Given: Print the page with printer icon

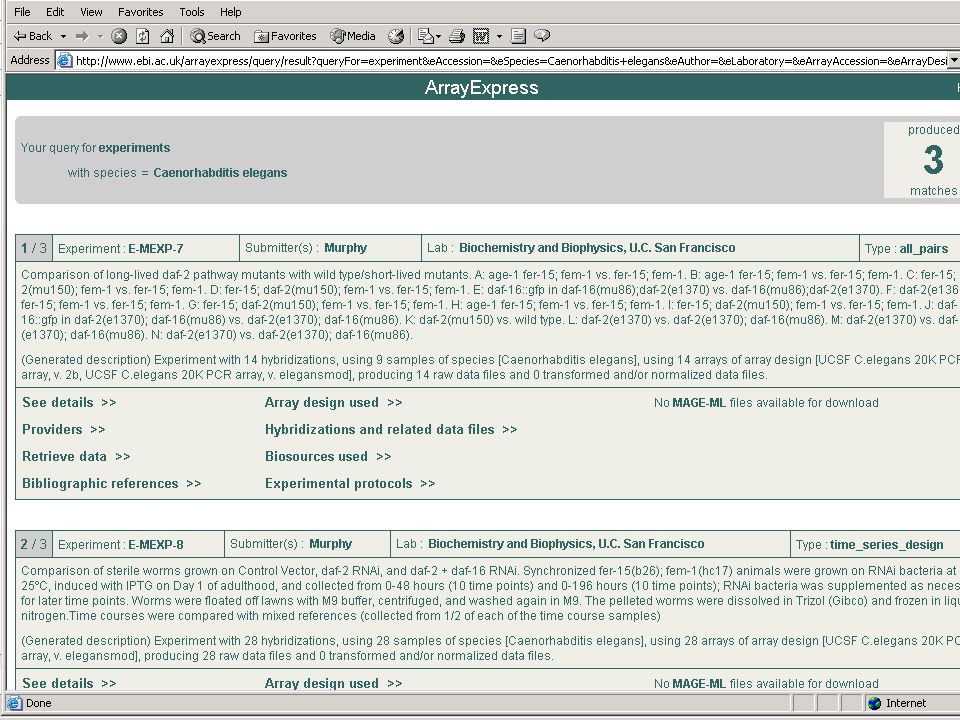Looking at the screenshot, I should click(x=457, y=36).
